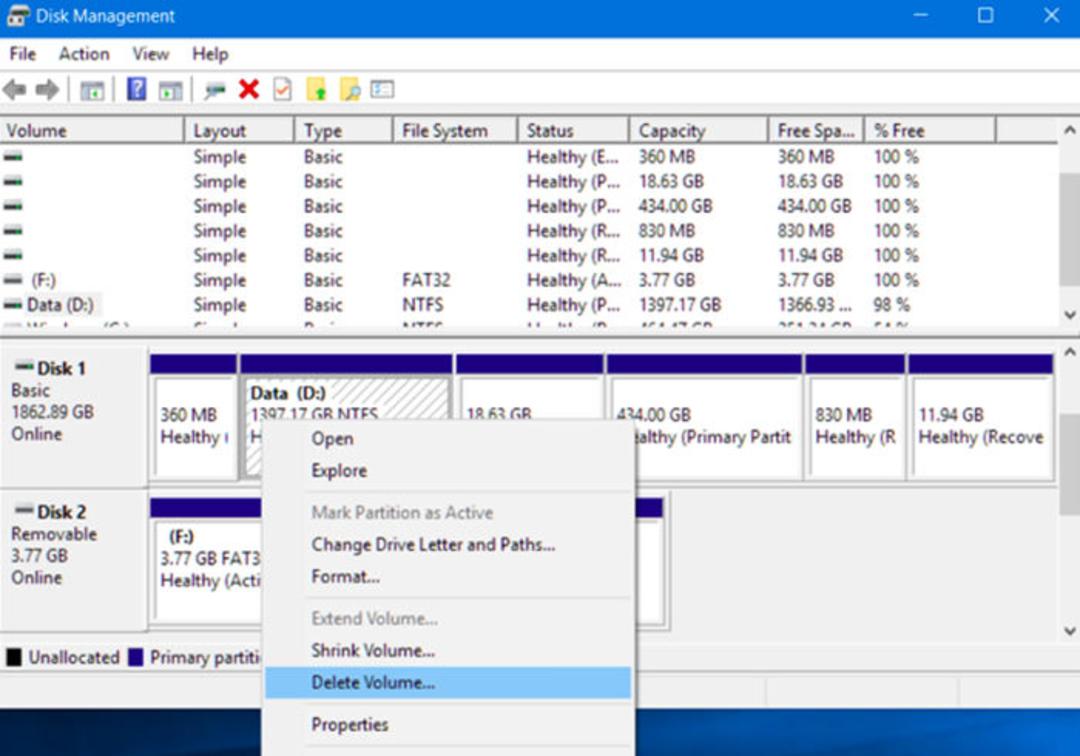Open the File menu
Viewport: 1080px width, 756px height.
coord(22,54)
